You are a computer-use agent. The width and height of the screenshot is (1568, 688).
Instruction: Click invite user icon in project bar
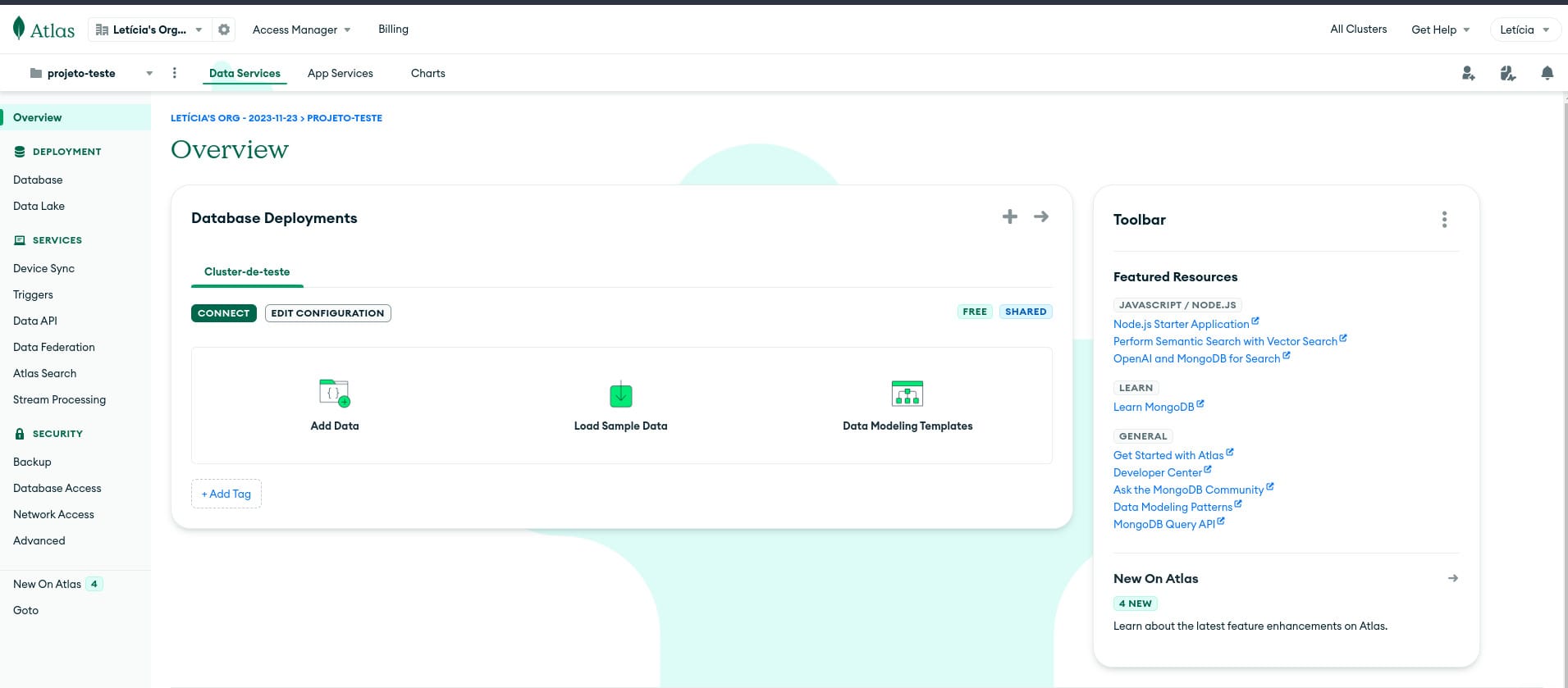pyautogui.click(x=1469, y=74)
